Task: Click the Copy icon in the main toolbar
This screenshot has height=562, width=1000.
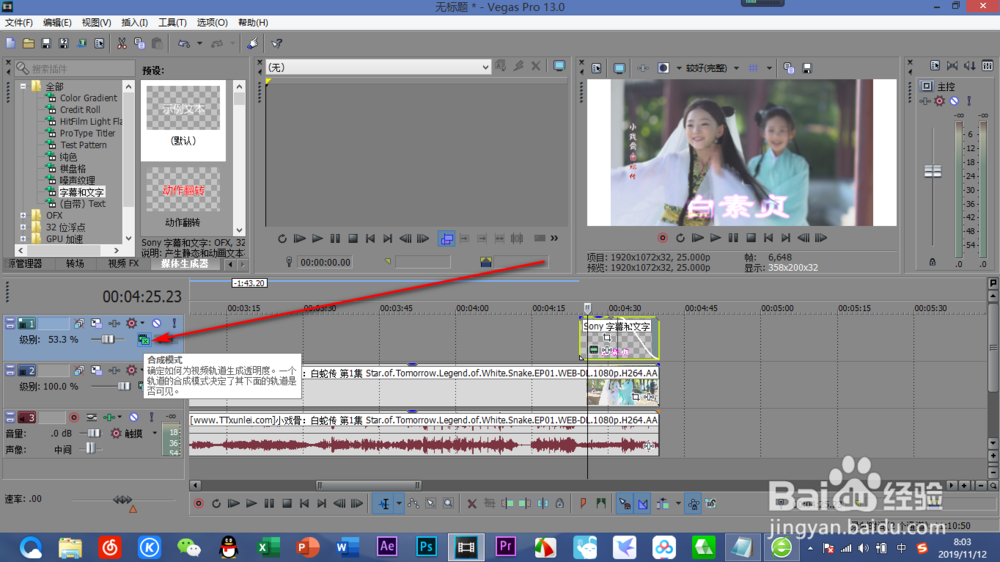Action: pyautogui.click(x=139, y=43)
